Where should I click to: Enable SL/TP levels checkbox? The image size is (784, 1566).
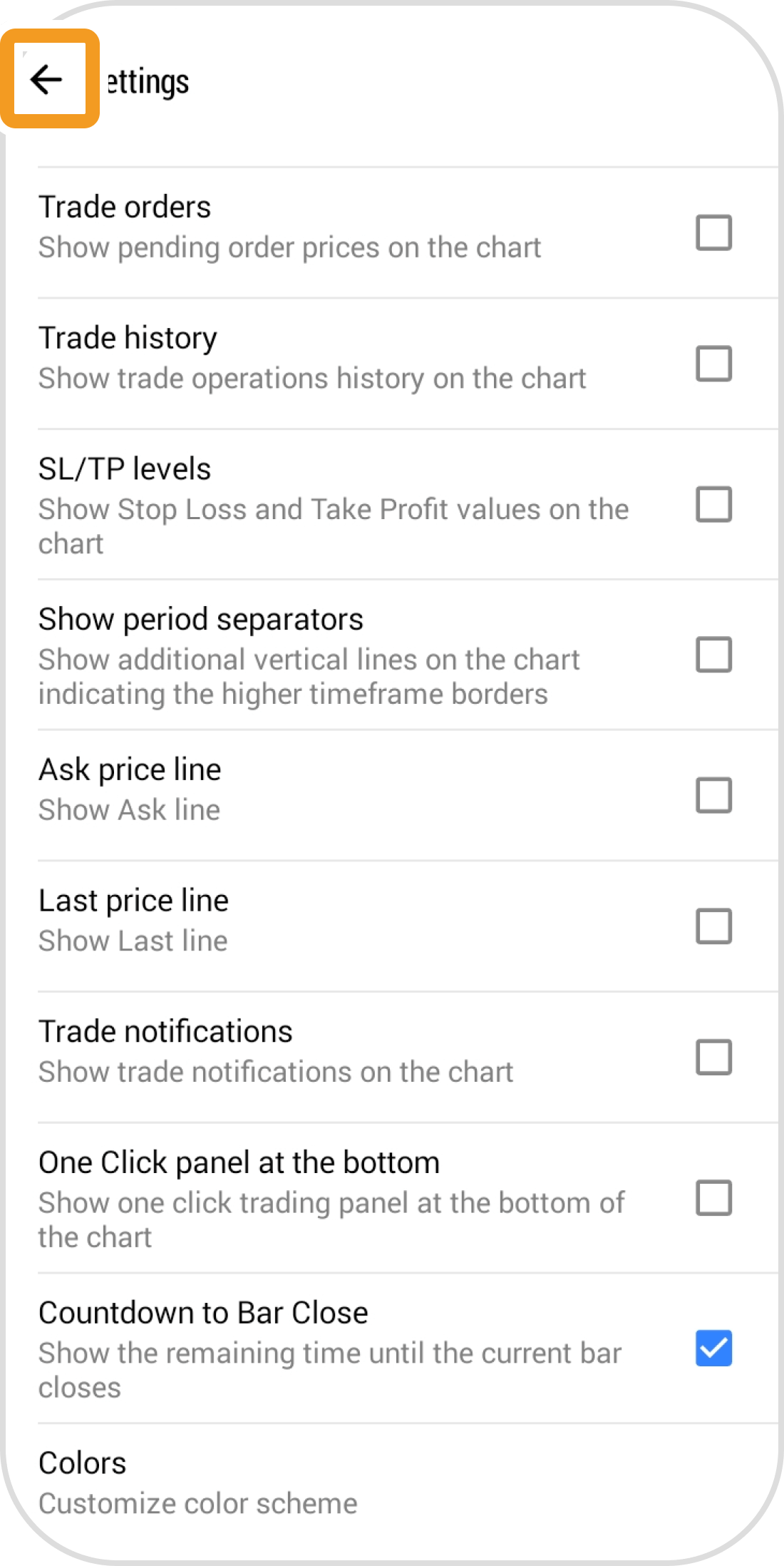[713, 504]
